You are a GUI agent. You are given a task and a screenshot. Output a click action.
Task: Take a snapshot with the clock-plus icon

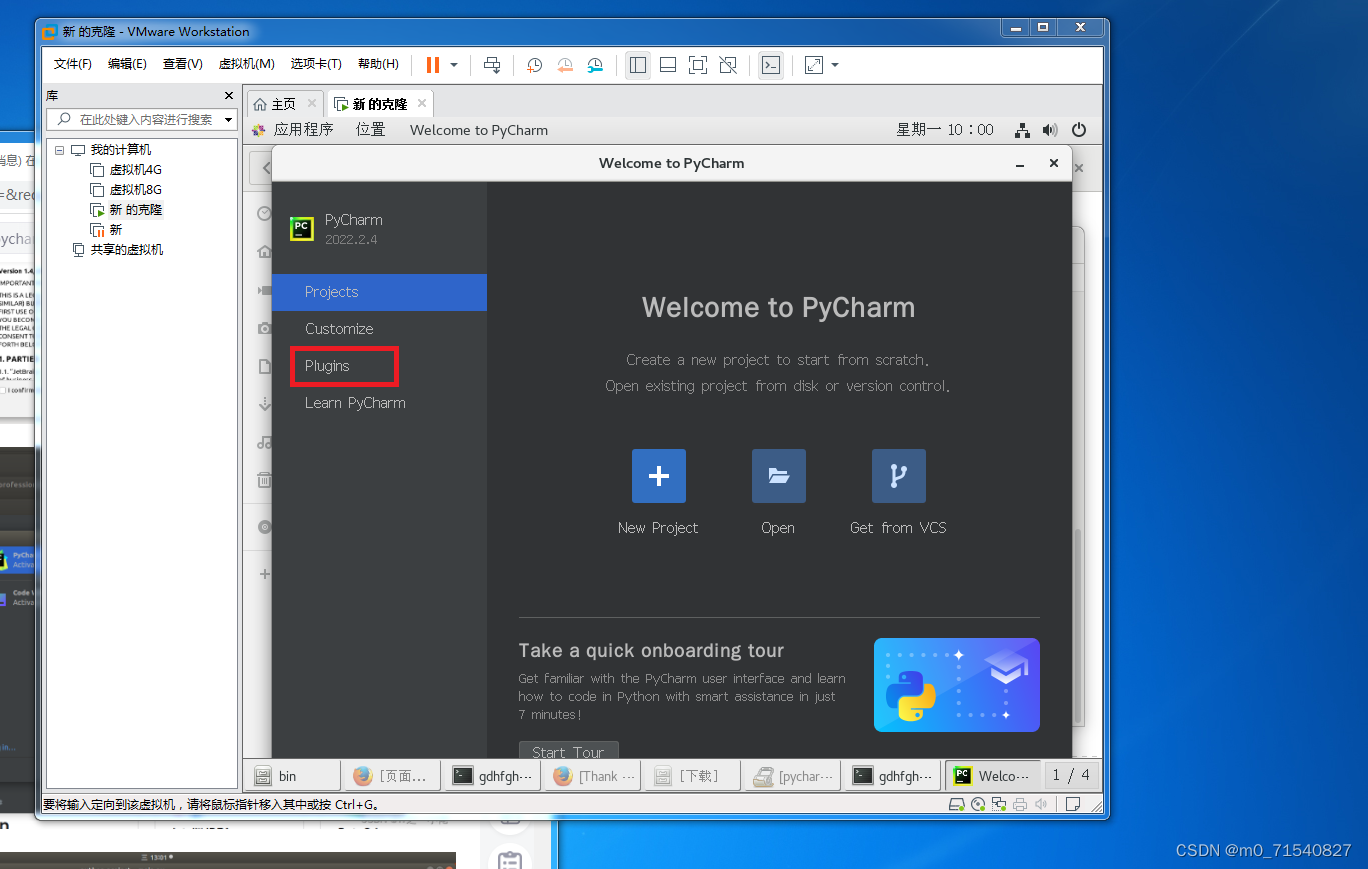(x=535, y=65)
